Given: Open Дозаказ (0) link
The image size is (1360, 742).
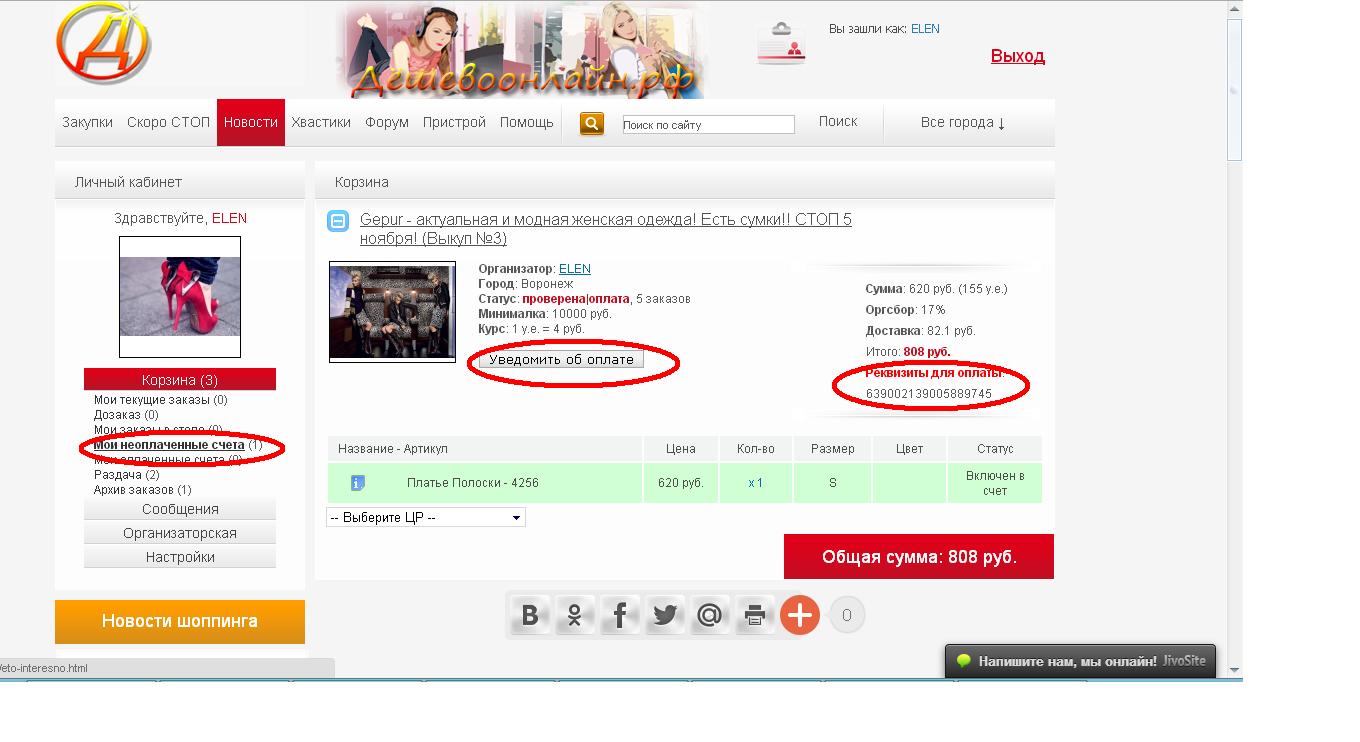Looking at the screenshot, I should pyautogui.click(x=126, y=415).
